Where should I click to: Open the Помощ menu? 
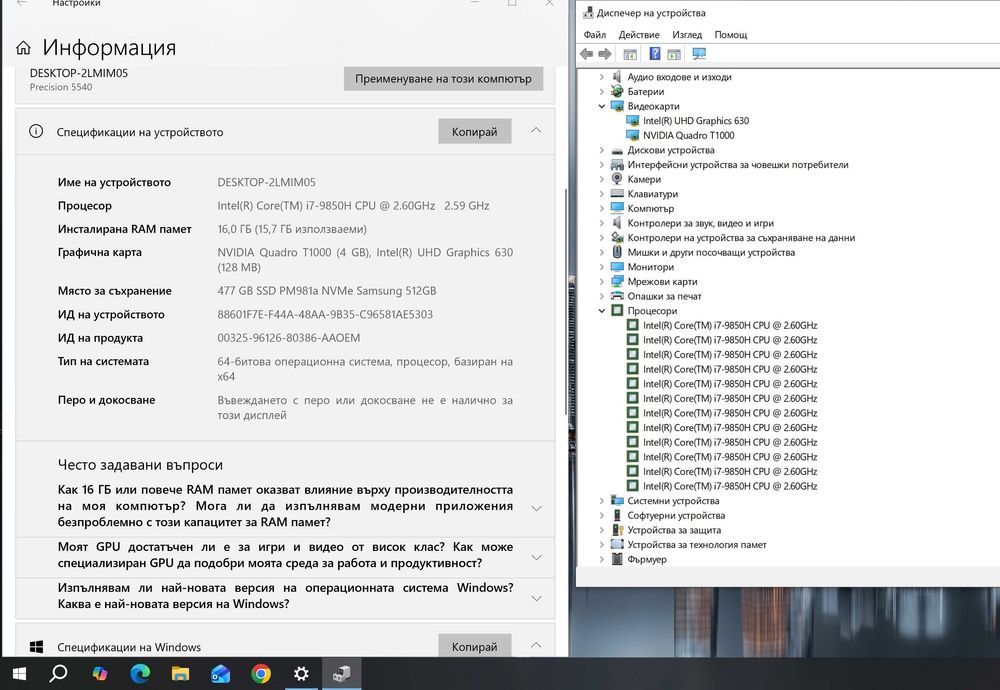(x=730, y=34)
